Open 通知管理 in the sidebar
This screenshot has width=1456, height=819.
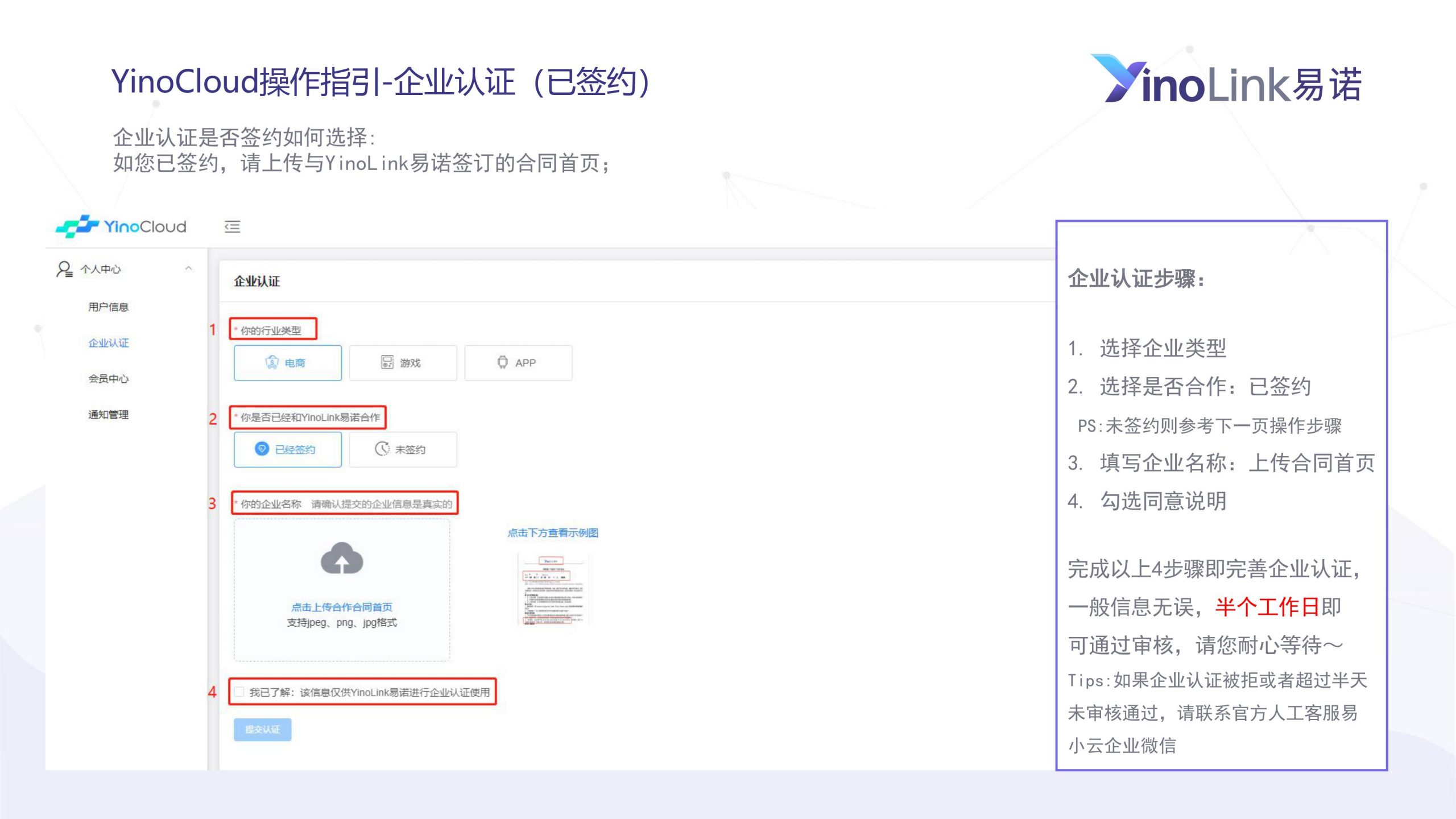109,415
